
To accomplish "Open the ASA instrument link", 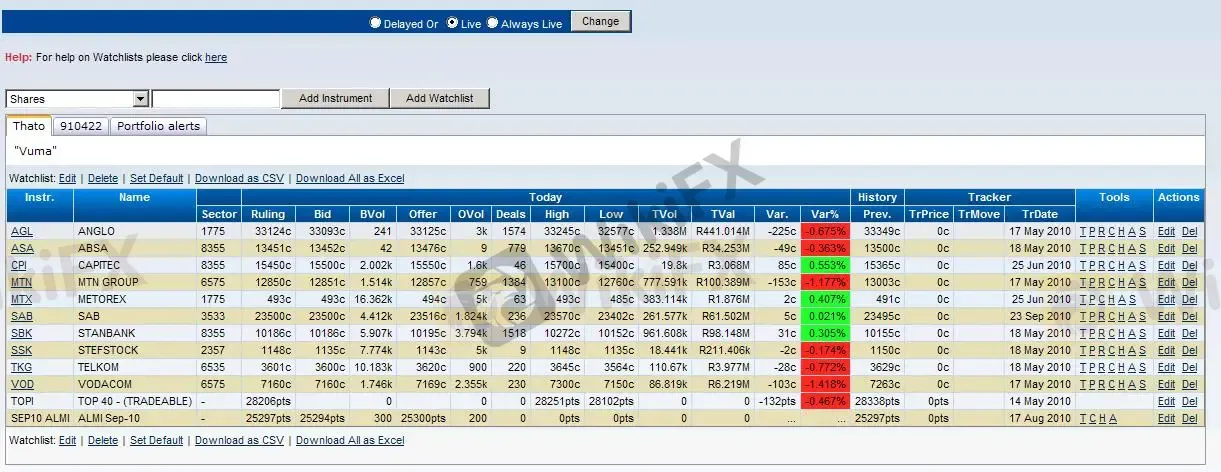I will click(21, 248).
